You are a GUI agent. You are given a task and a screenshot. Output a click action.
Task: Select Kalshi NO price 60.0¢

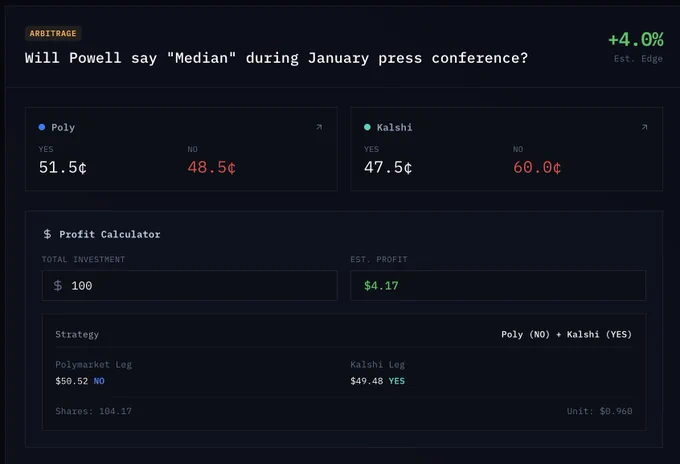click(x=537, y=167)
